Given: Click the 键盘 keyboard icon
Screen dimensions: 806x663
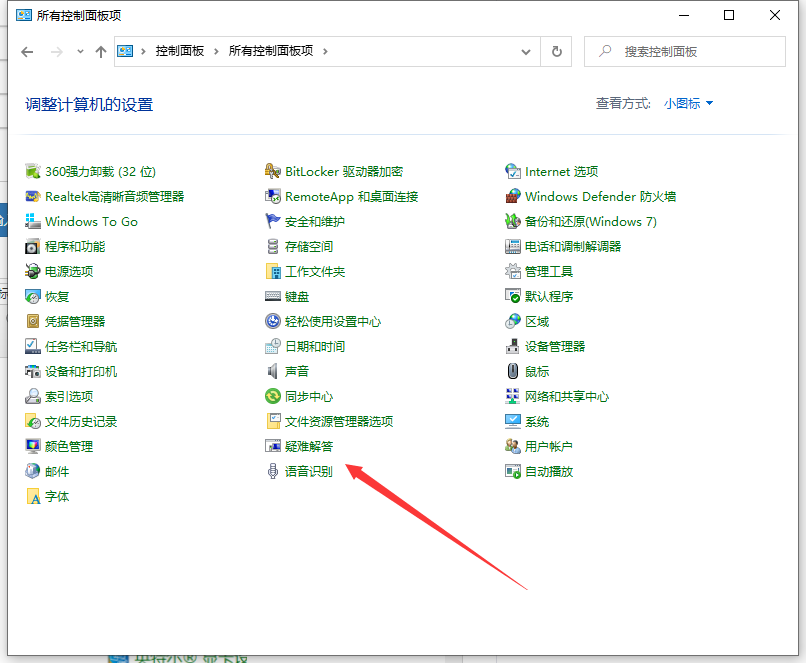Looking at the screenshot, I should (x=273, y=296).
